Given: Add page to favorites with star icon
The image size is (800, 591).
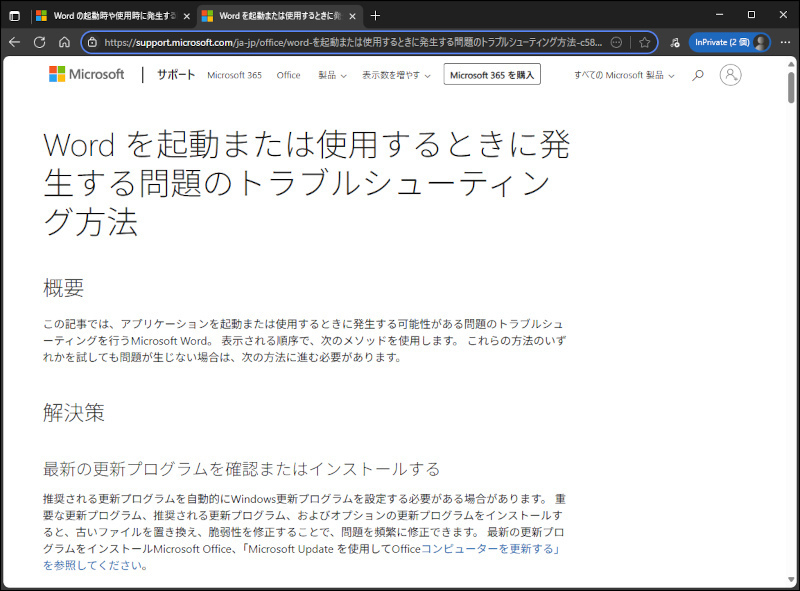Looking at the screenshot, I should pyautogui.click(x=644, y=42).
